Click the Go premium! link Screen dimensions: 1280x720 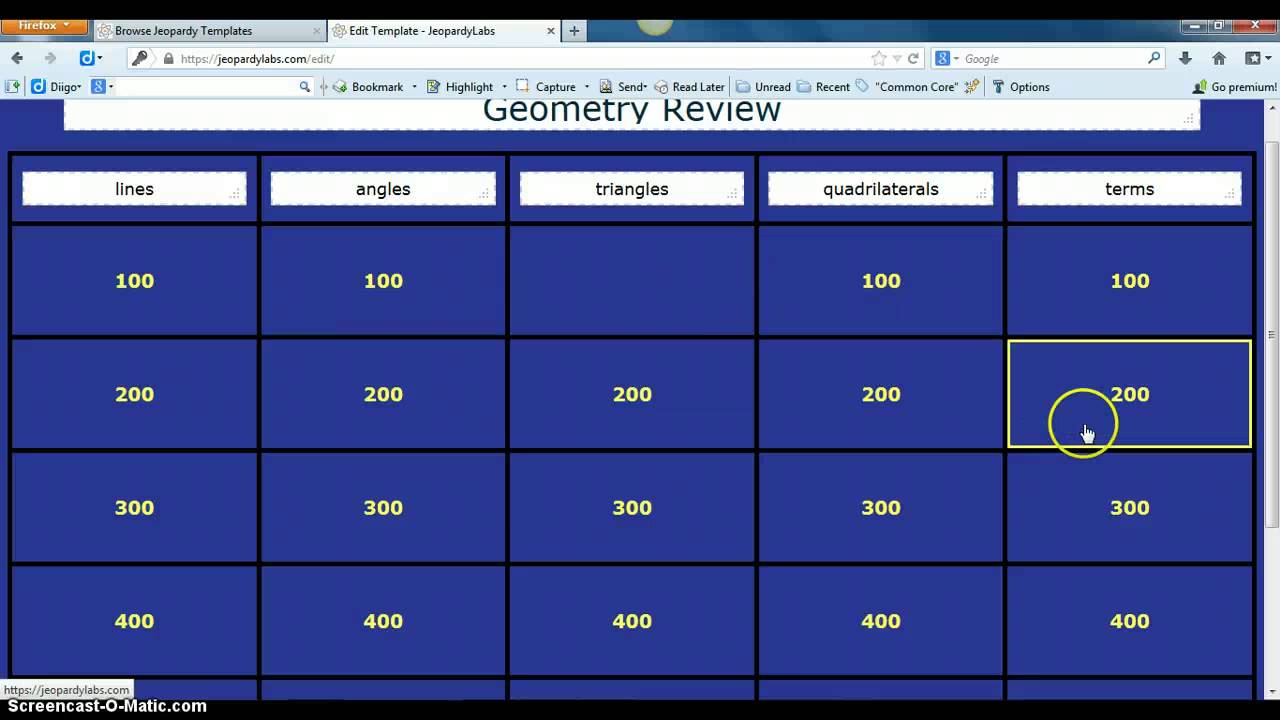point(1235,87)
